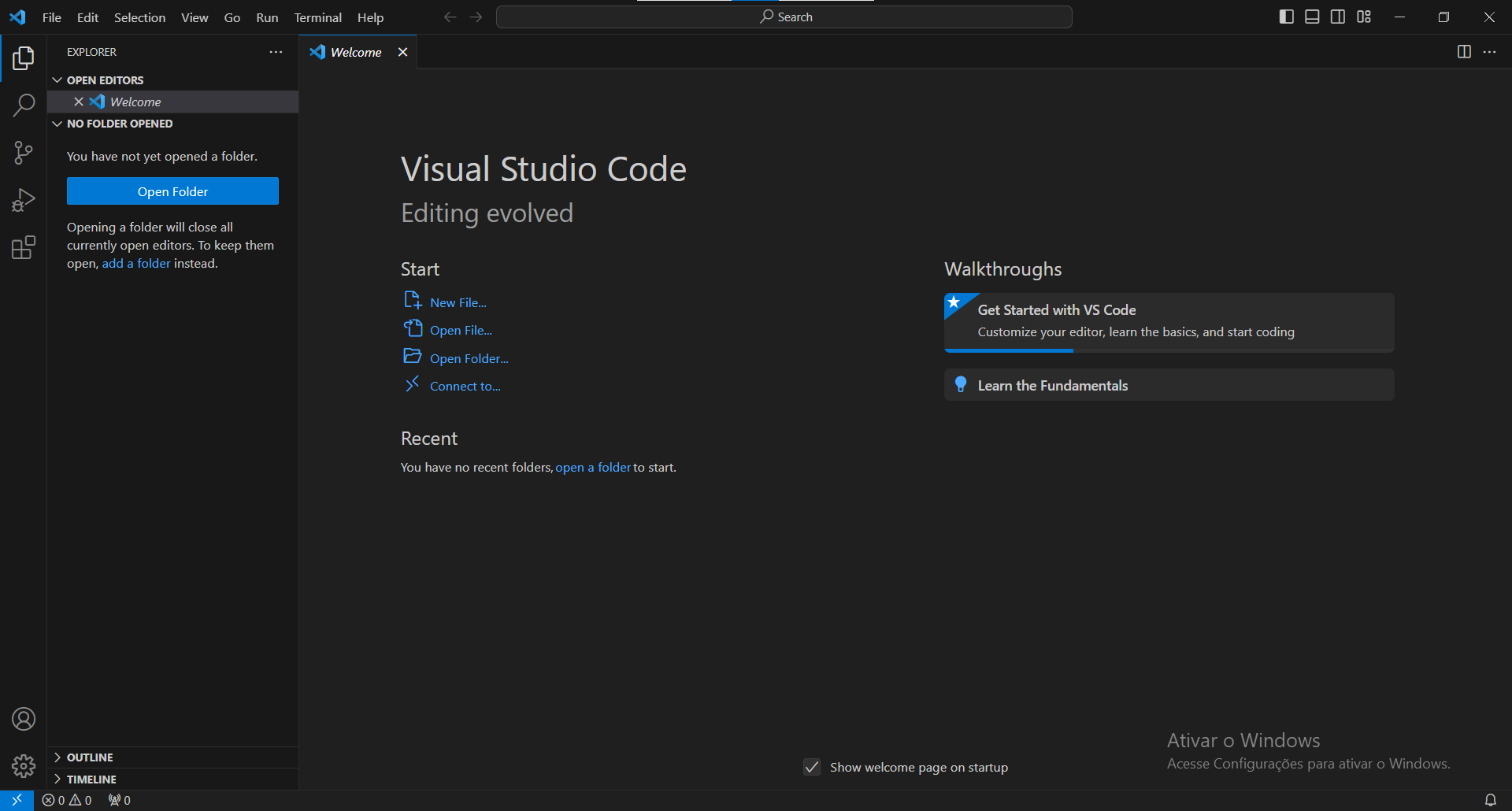Open the Explorer view in activity bar
This screenshot has width=1512, height=811.
click(x=24, y=57)
